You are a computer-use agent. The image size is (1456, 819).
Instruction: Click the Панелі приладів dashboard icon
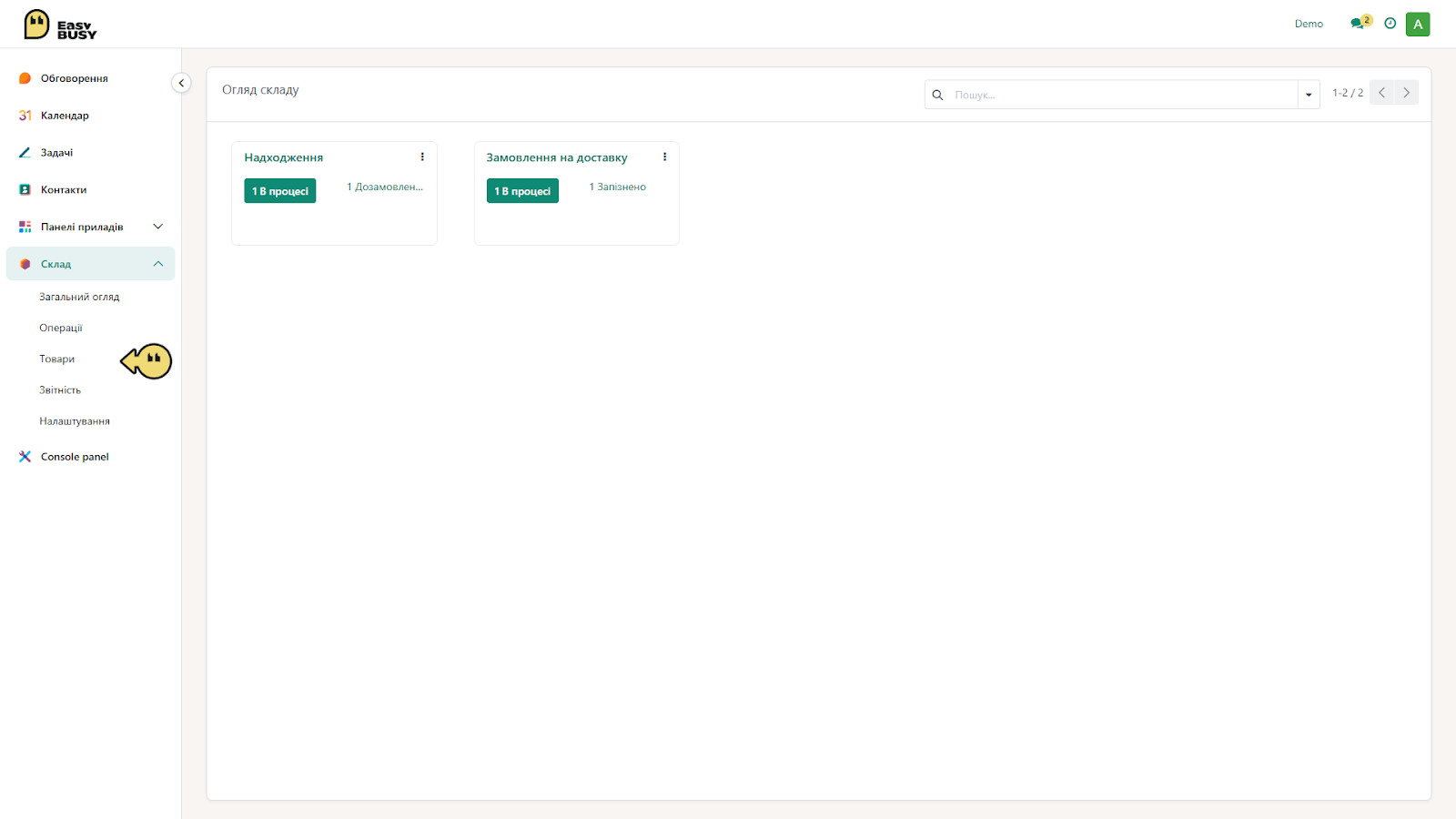tap(25, 227)
